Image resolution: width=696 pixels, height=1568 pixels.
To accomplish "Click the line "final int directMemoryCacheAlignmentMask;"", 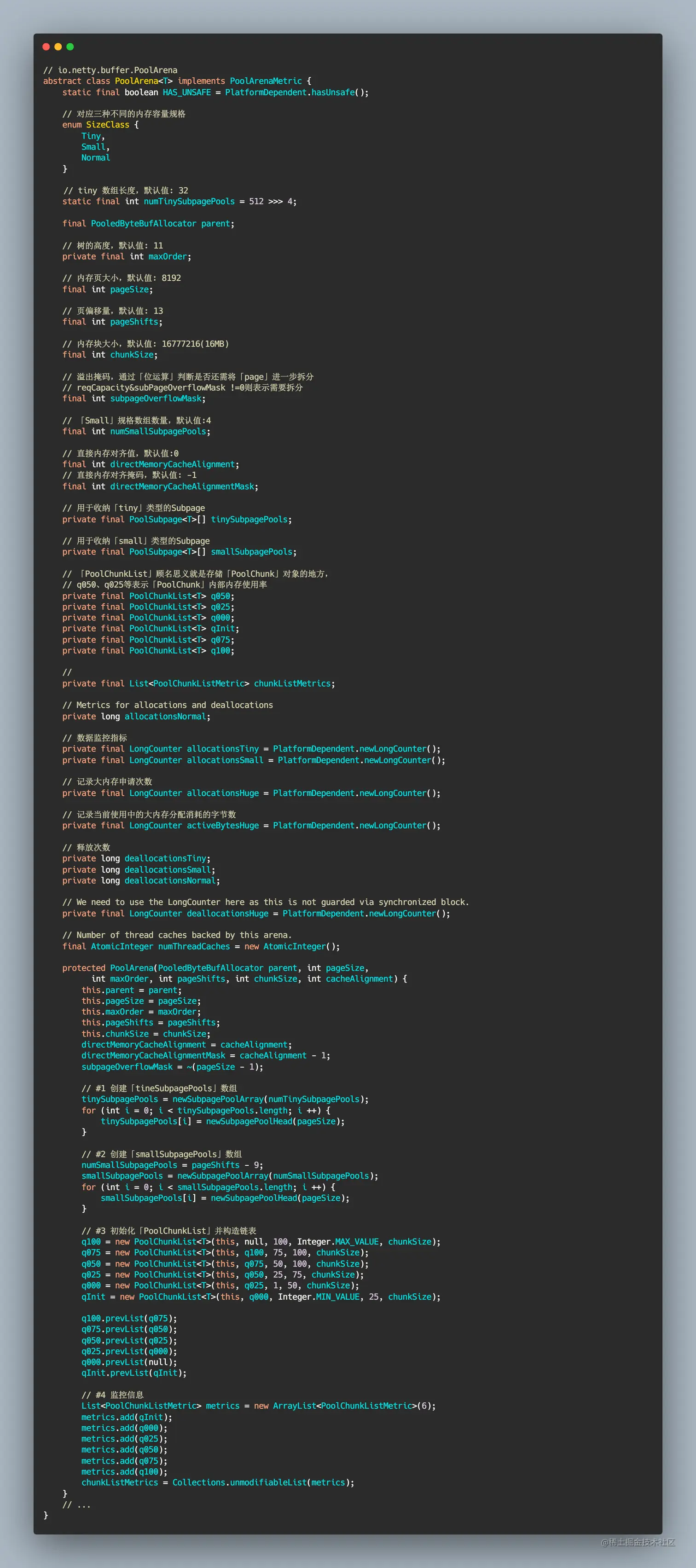I will pos(160,486).
